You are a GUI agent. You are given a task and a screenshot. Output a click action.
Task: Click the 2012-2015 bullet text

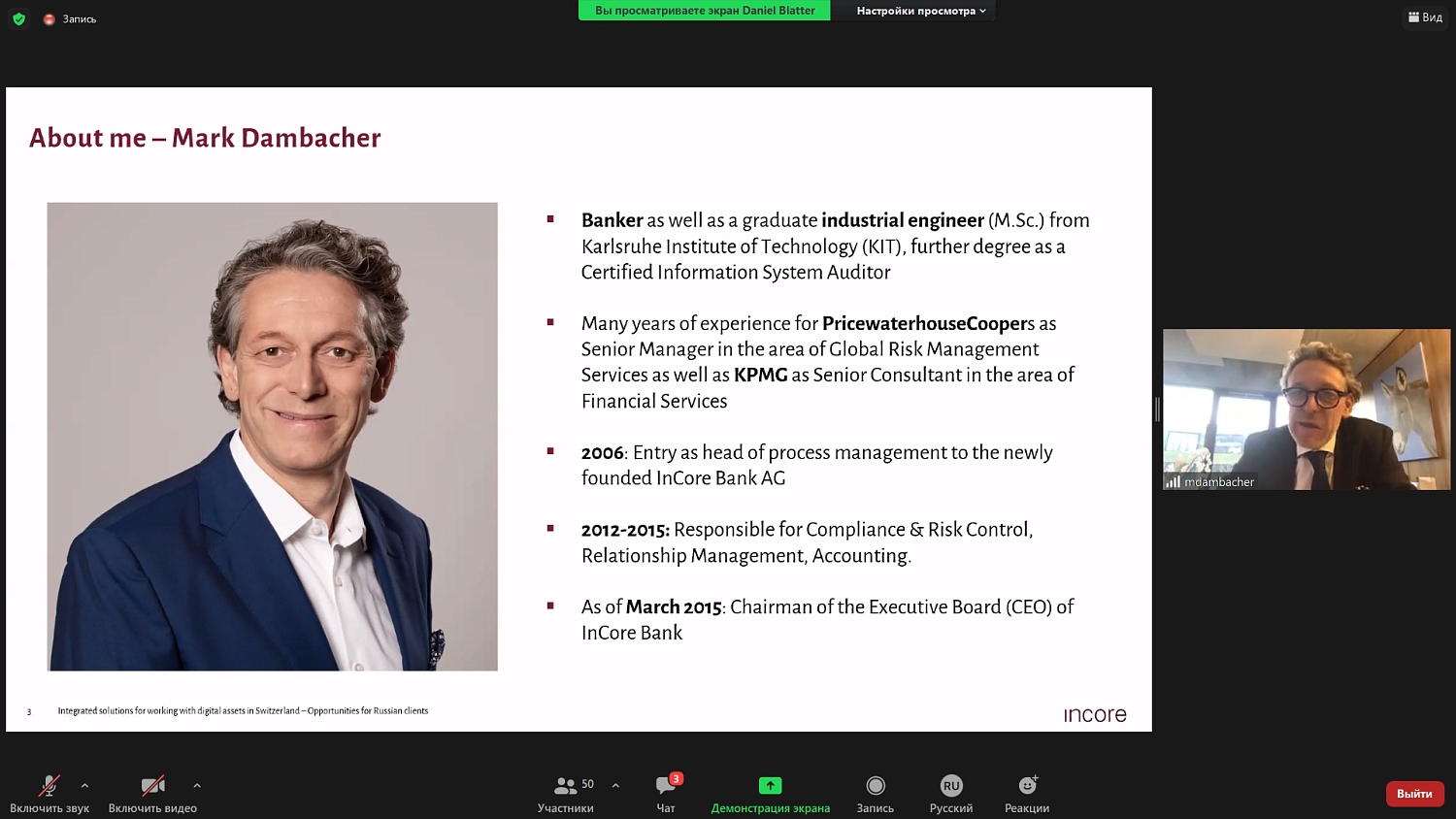click(807, 542)
